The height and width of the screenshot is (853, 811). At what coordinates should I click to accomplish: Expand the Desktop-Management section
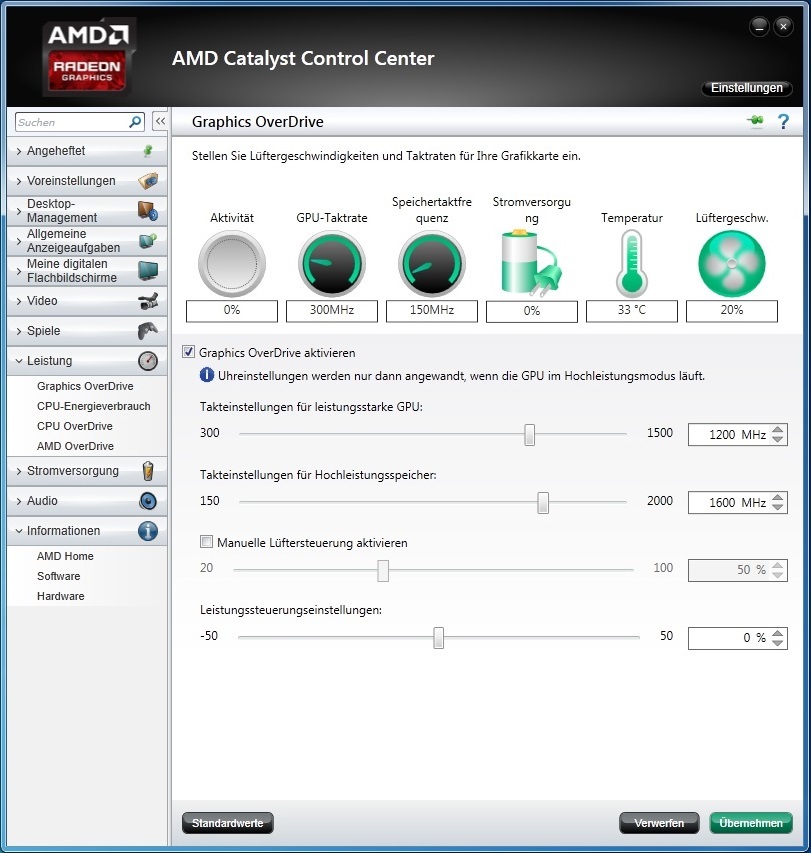click(x=87, y=211)
